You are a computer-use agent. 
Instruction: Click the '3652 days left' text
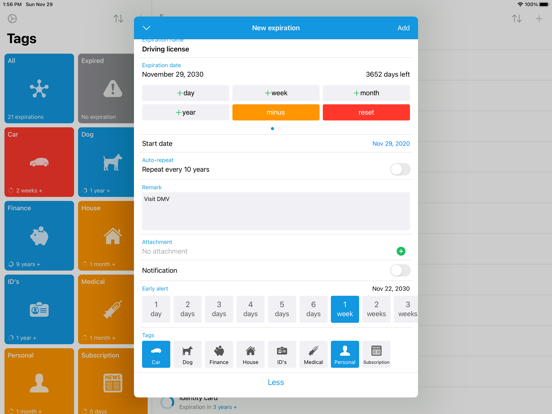point(388,74)
